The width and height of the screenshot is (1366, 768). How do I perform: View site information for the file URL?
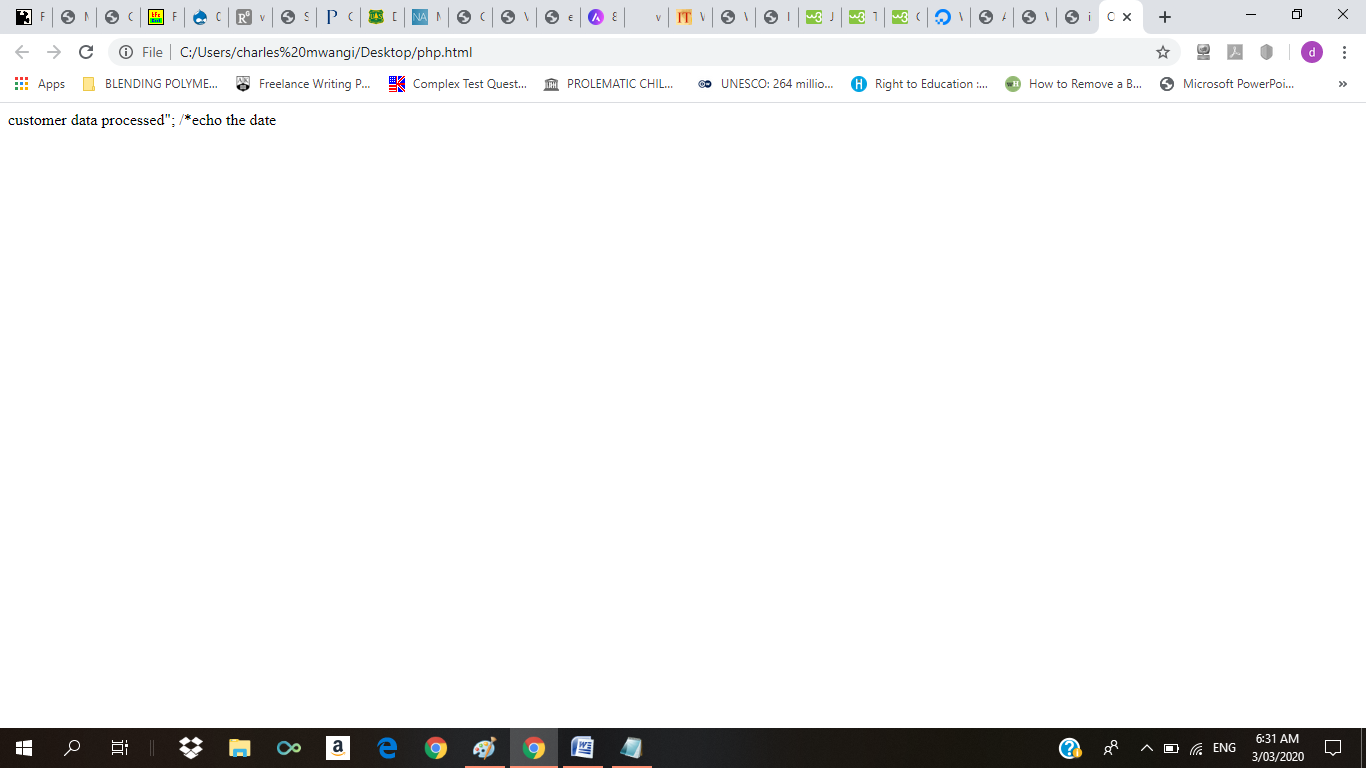tap(126, 52)
